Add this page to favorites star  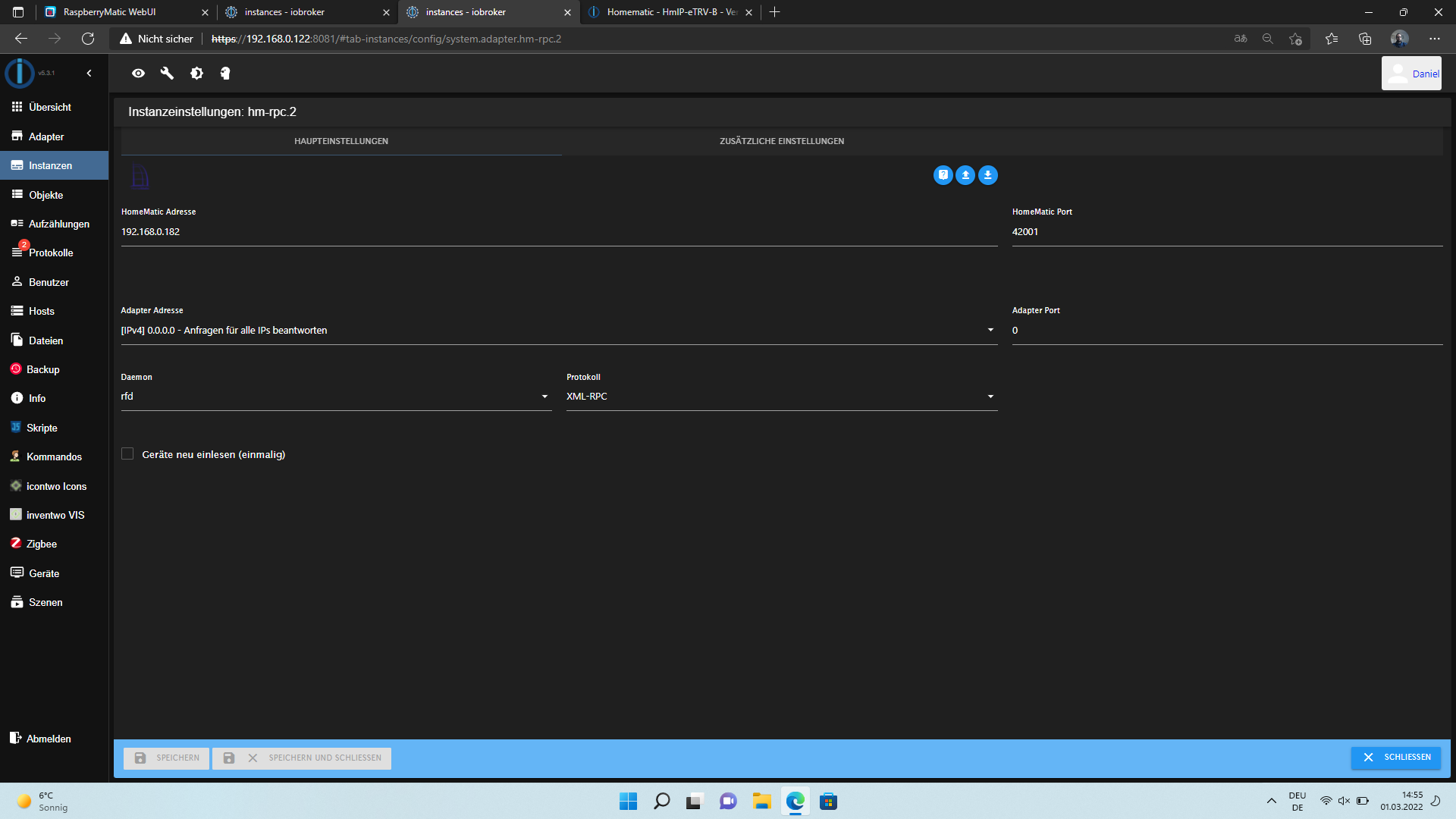[x=1295, y=39]
